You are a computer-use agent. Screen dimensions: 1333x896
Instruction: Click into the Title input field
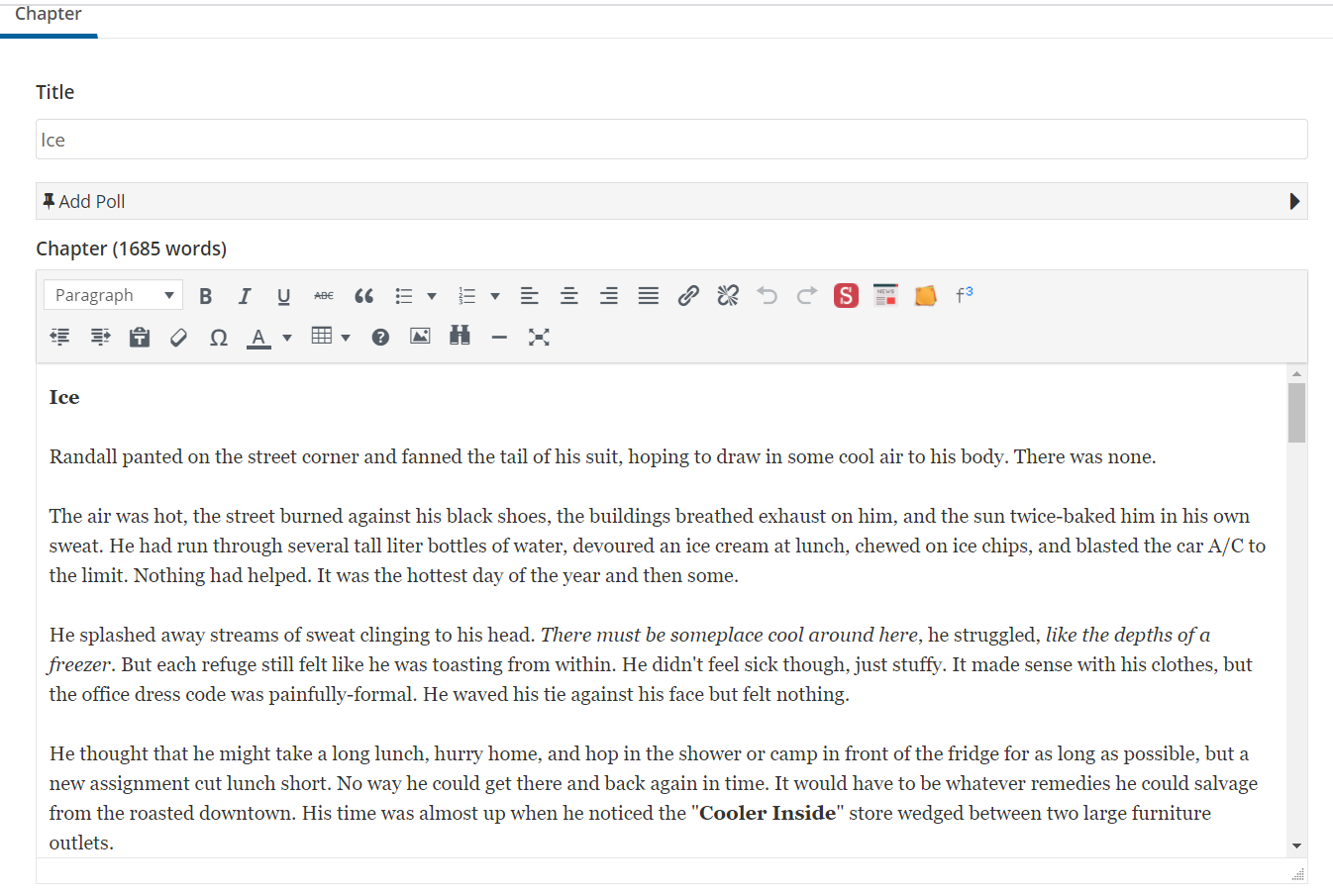[671, 140]
